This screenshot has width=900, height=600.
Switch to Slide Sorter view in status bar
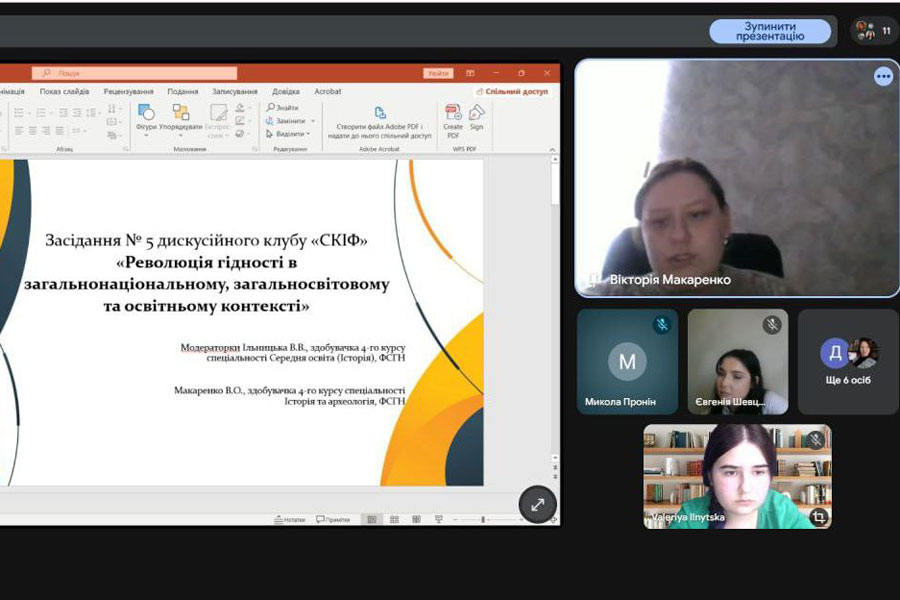click(x=394, y=519)
